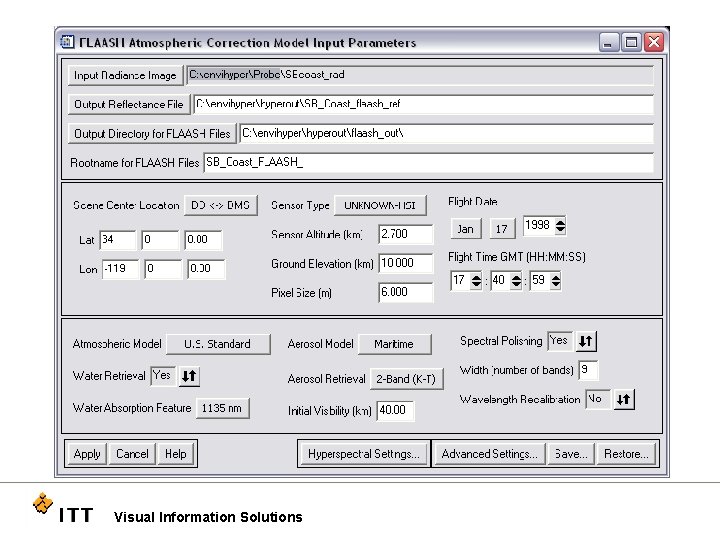Viewport: 720px width, 540px height.
Task: Click the flaash_out output directory field
Action: (x=446, y=134)
